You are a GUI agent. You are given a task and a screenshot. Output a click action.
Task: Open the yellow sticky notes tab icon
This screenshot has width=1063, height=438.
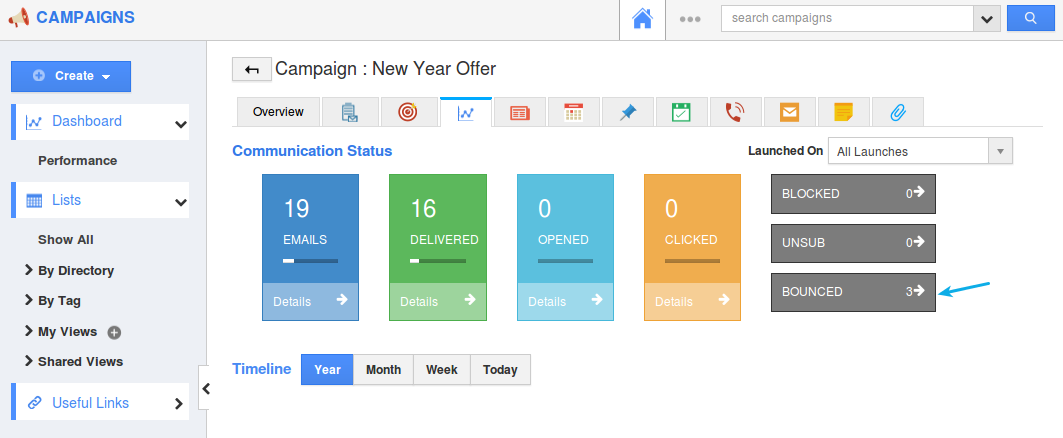coord(843,112)
